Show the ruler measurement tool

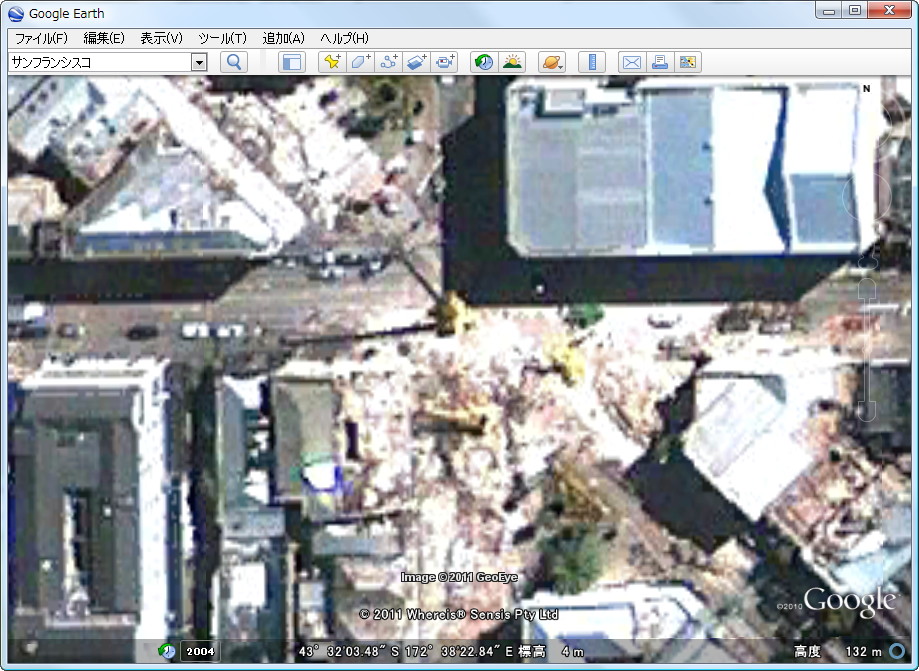[x=592, y=62]
